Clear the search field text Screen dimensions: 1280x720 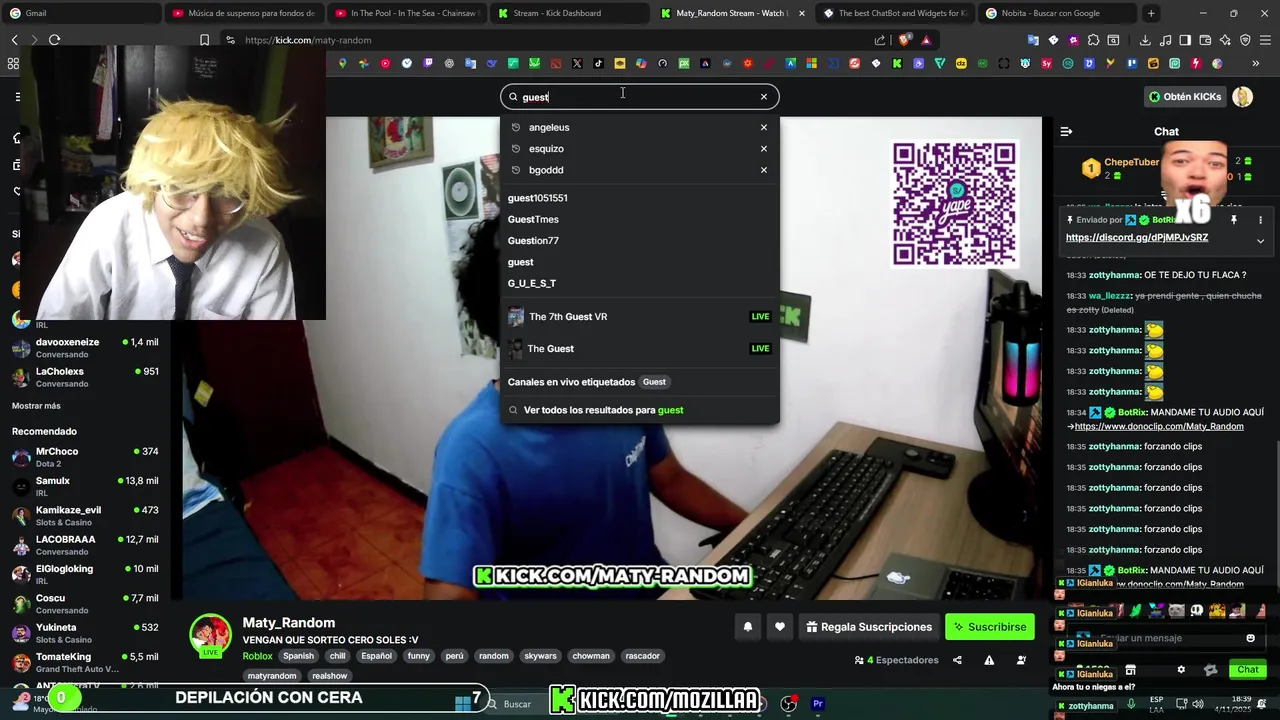pyautogui.click(x=764, y=97)
